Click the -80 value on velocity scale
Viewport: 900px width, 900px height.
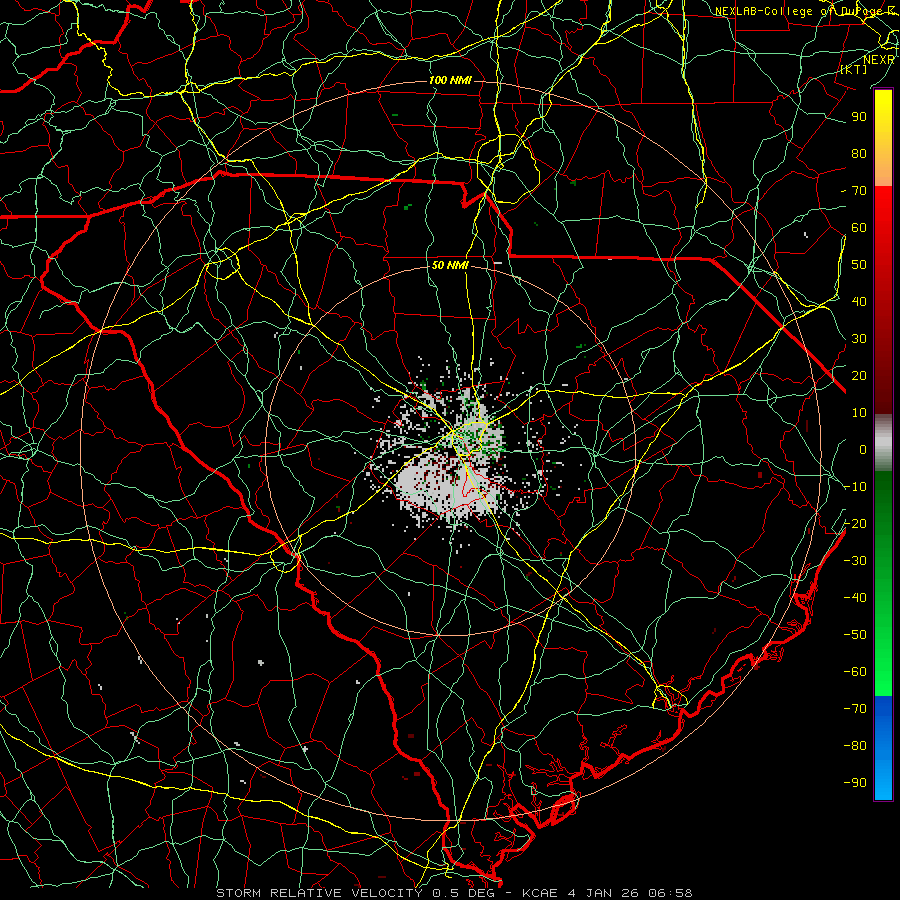[855, 746]
